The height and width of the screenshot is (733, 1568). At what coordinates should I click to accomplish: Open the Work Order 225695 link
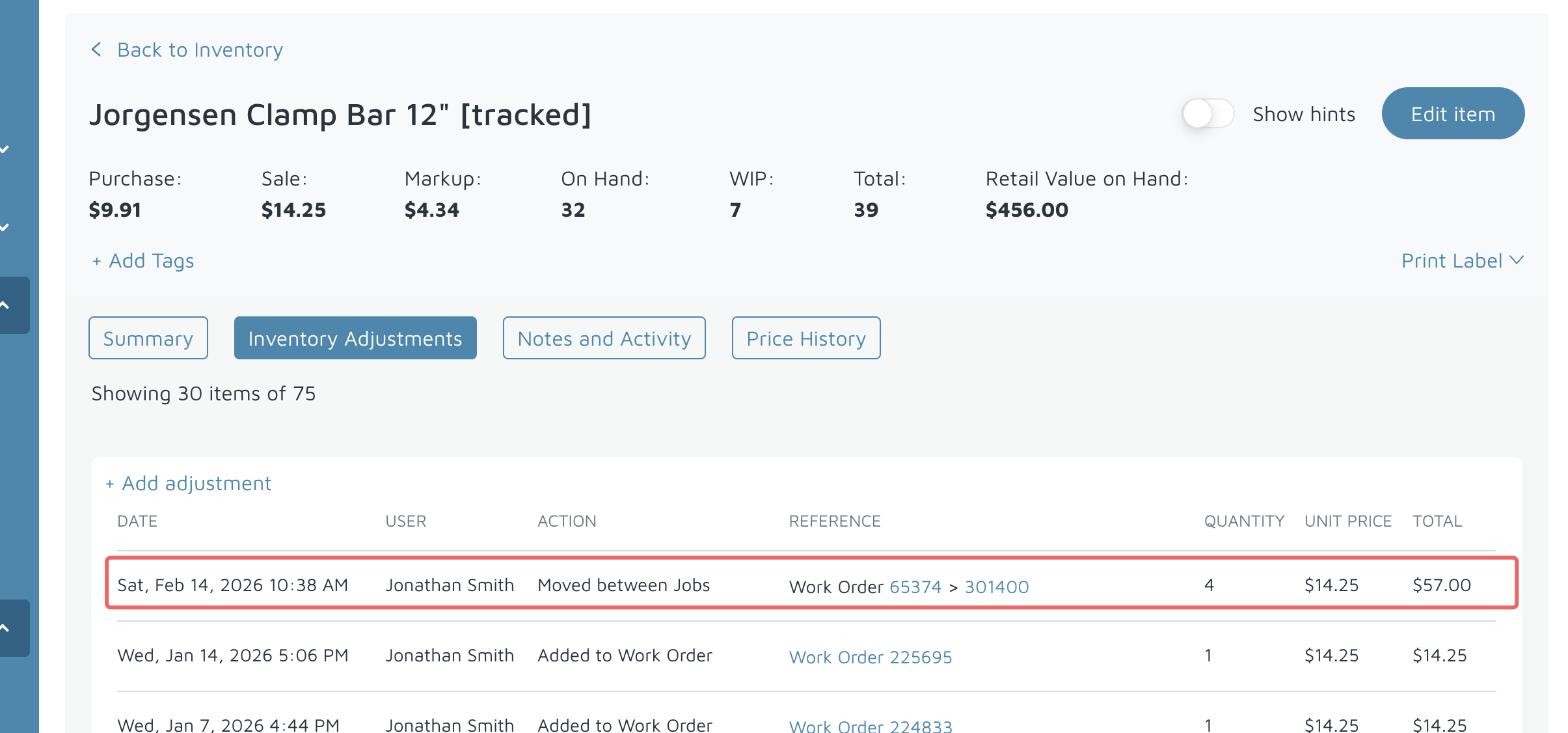870,657
